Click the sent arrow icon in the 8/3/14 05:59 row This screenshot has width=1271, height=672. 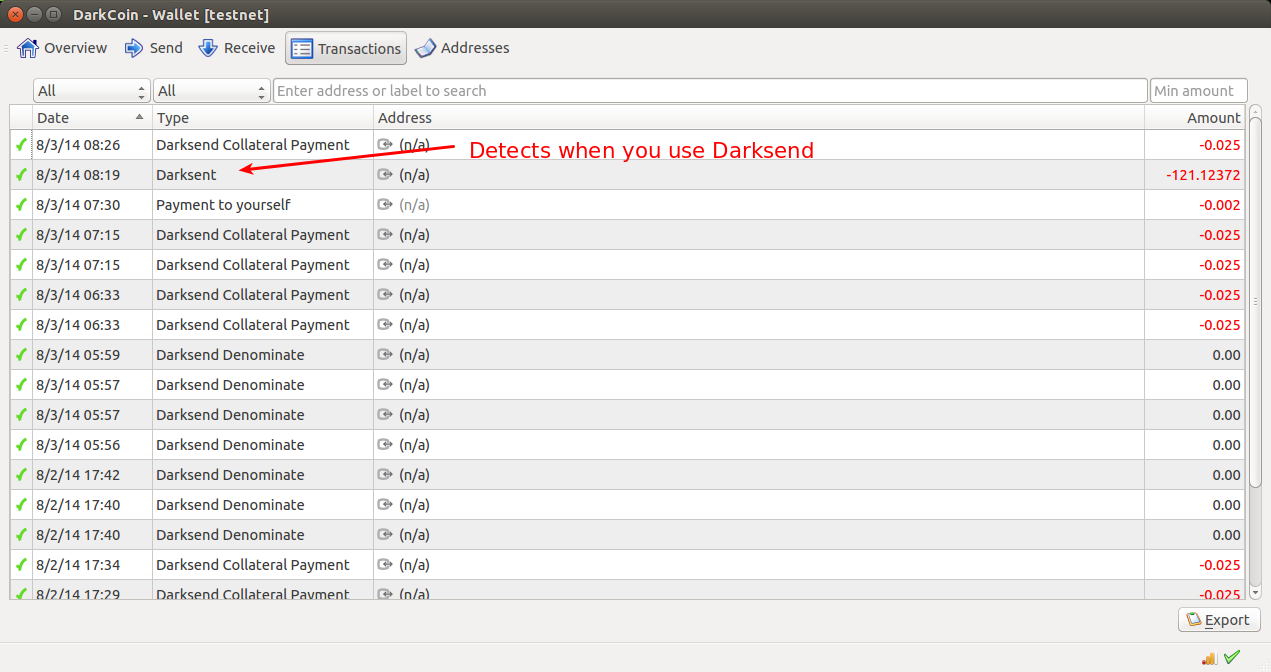coord(385,355)
